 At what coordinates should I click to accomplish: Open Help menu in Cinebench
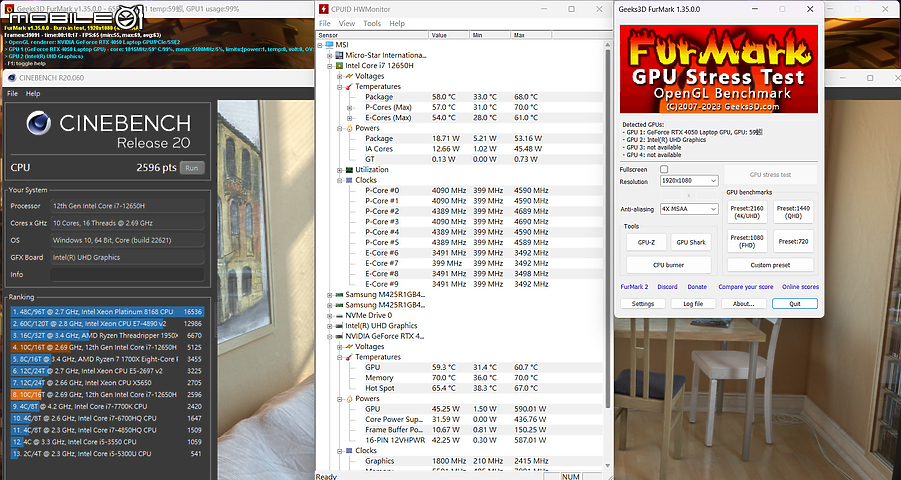[x=33, y=93]
